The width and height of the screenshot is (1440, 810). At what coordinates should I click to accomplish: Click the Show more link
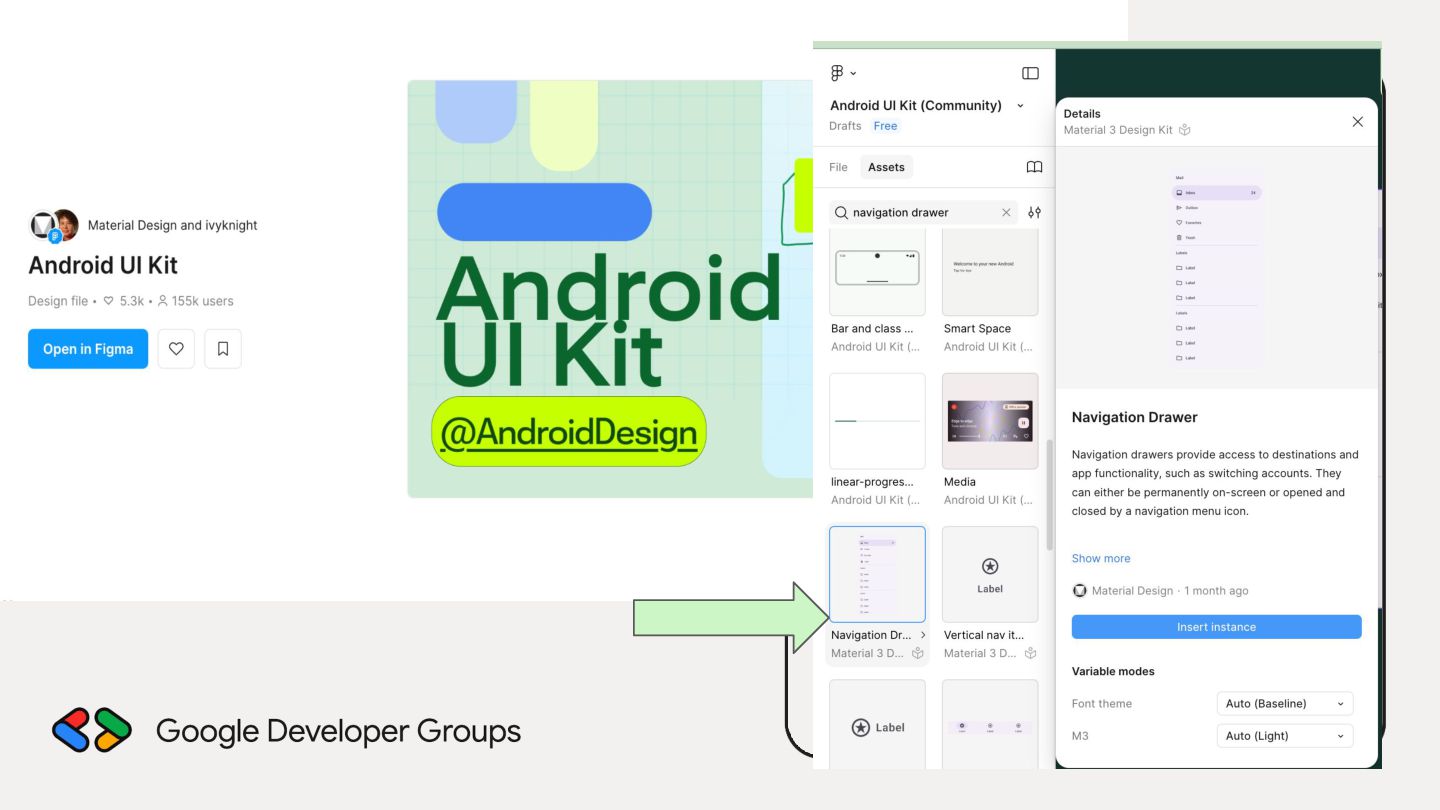click(1101, 558)
